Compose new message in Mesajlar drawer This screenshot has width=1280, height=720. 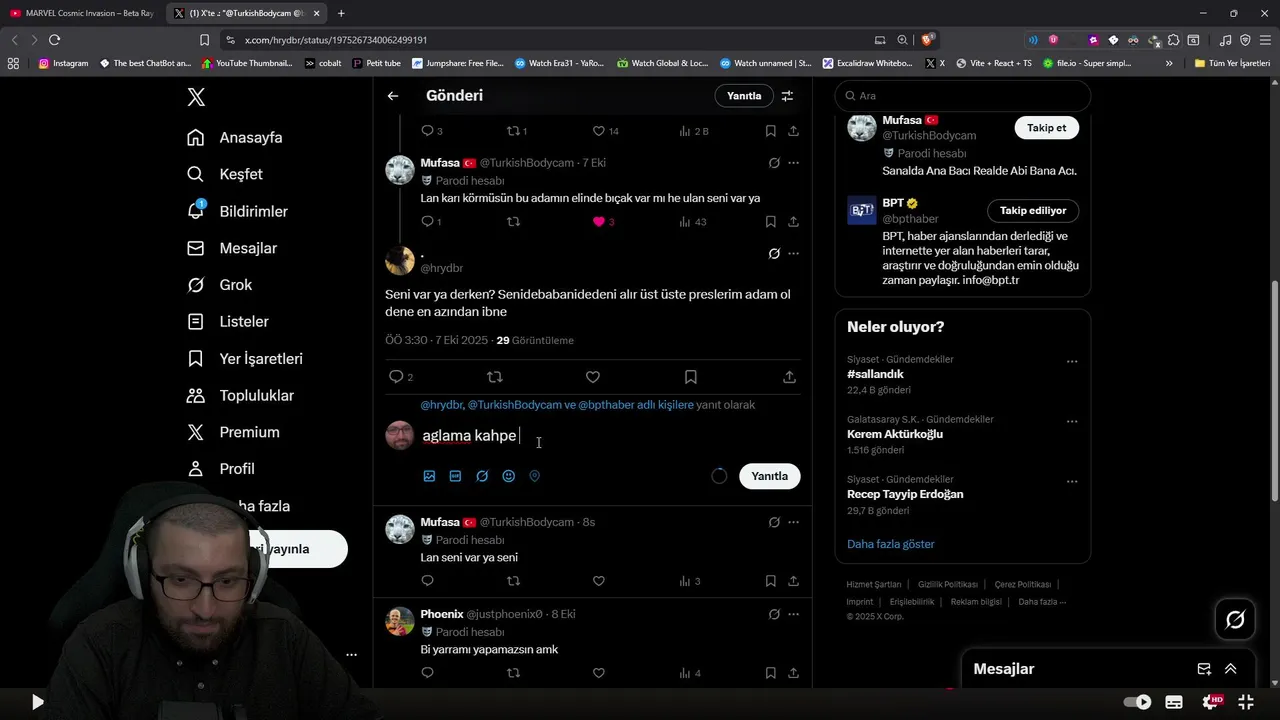tap(1204, 669)
